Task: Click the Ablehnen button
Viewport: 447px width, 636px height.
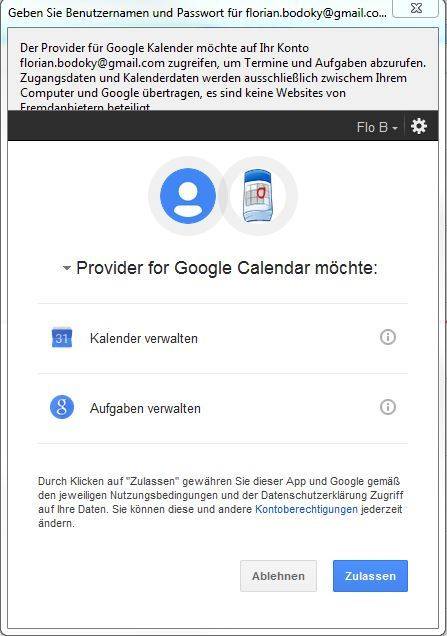Action: point(278,576)
